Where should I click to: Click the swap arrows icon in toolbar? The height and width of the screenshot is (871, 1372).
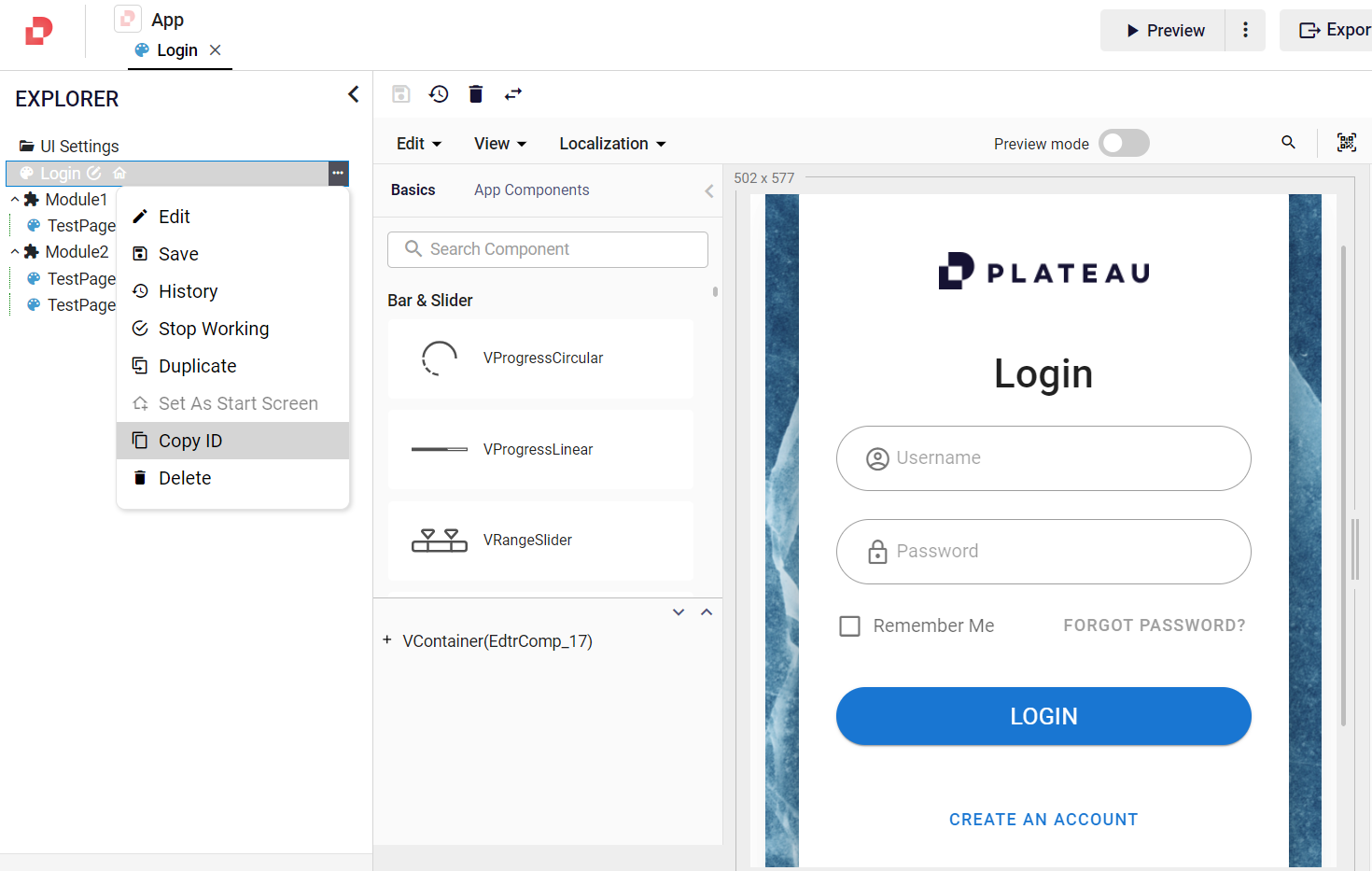[513, 94]
